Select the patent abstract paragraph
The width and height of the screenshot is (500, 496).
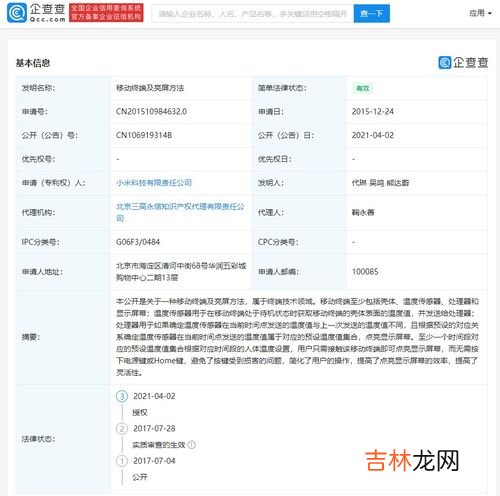[x=297, y=337]
